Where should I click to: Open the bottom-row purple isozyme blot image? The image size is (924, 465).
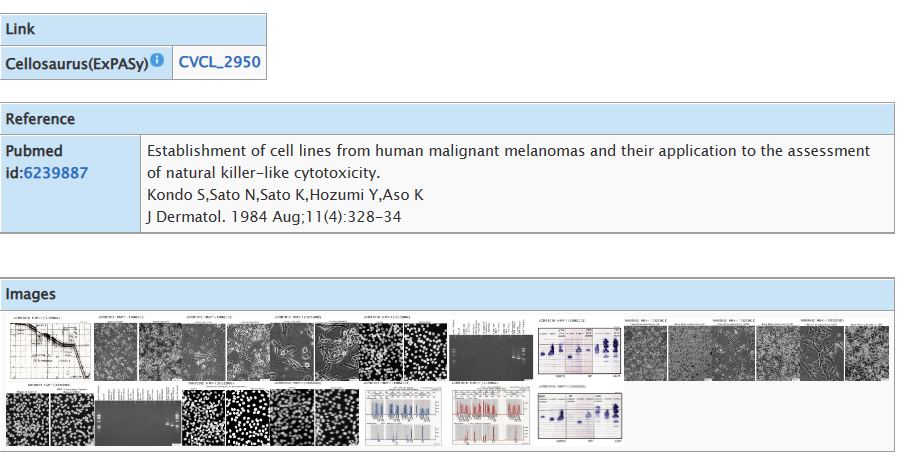[580, 414]
